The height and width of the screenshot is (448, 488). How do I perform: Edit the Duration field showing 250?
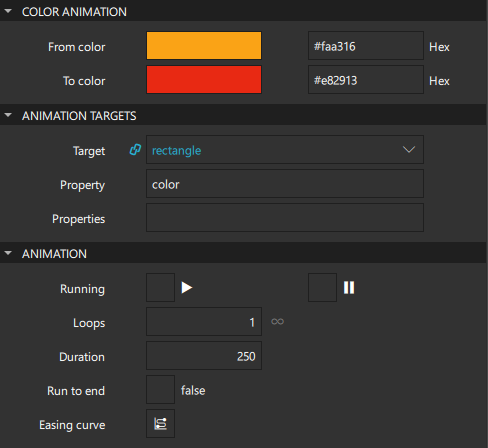204,356
